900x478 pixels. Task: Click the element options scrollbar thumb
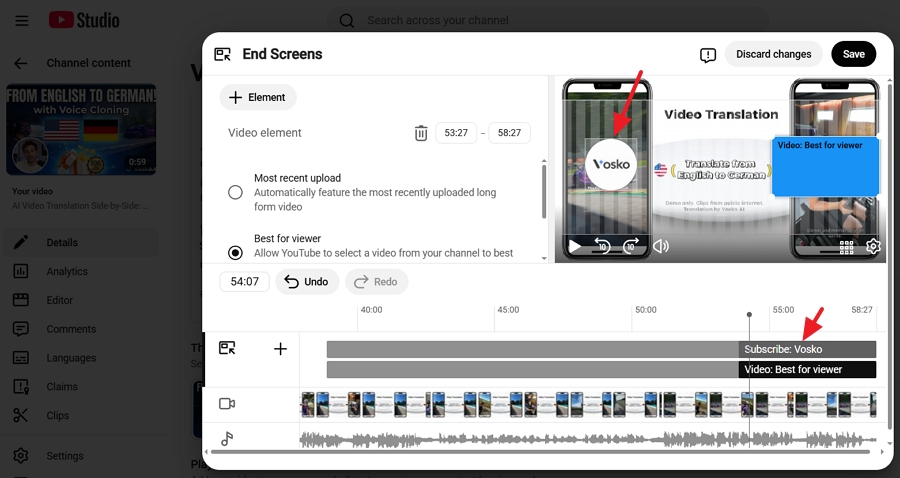[544, 191]
